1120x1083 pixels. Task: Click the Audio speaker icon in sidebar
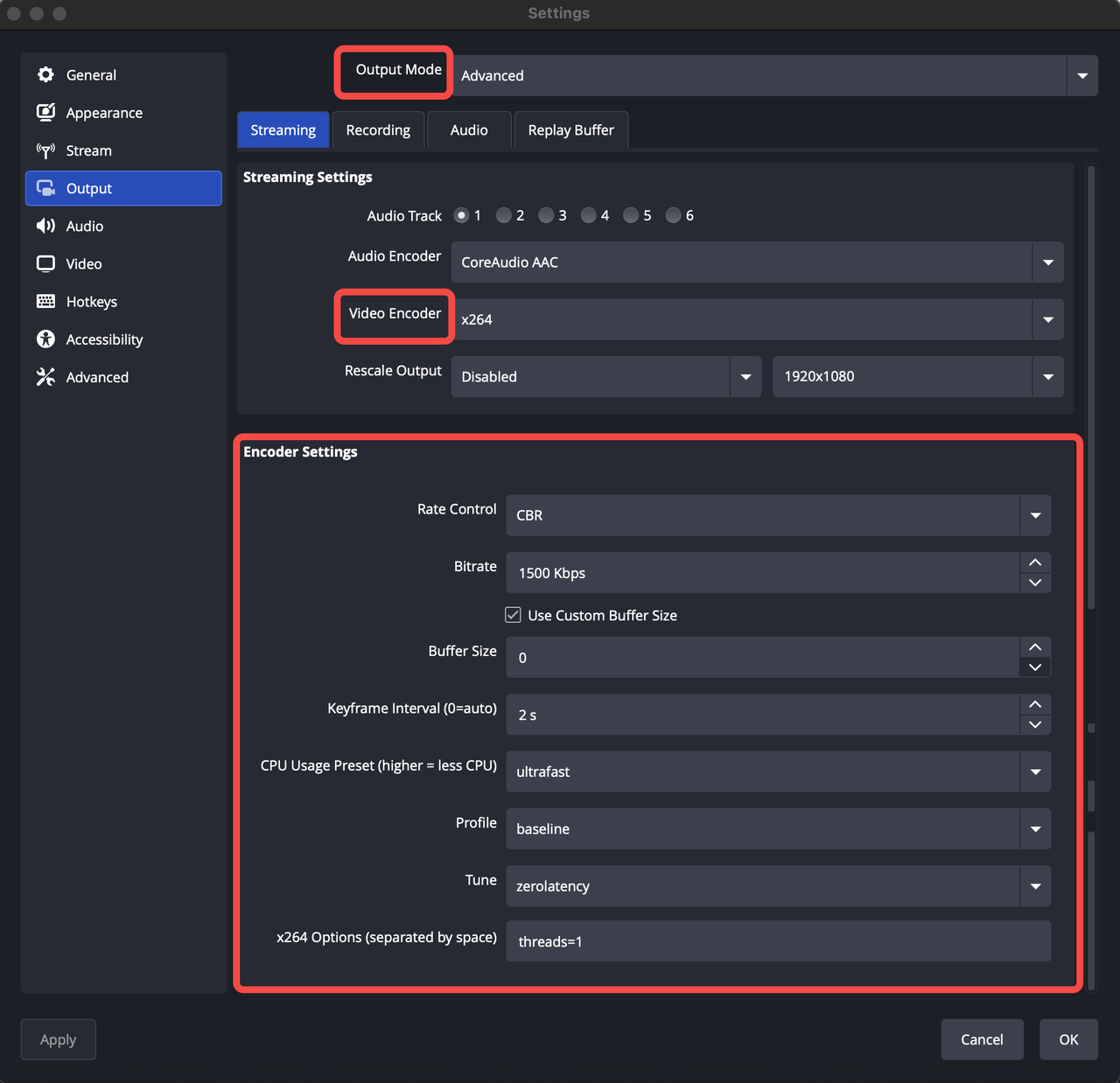point(45,226)
